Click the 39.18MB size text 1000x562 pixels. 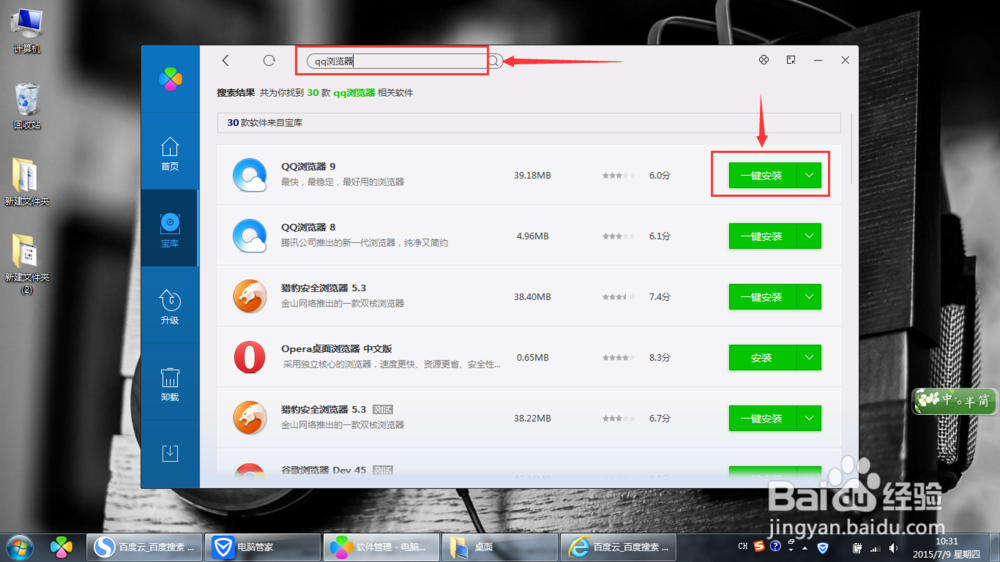[532, 175]
